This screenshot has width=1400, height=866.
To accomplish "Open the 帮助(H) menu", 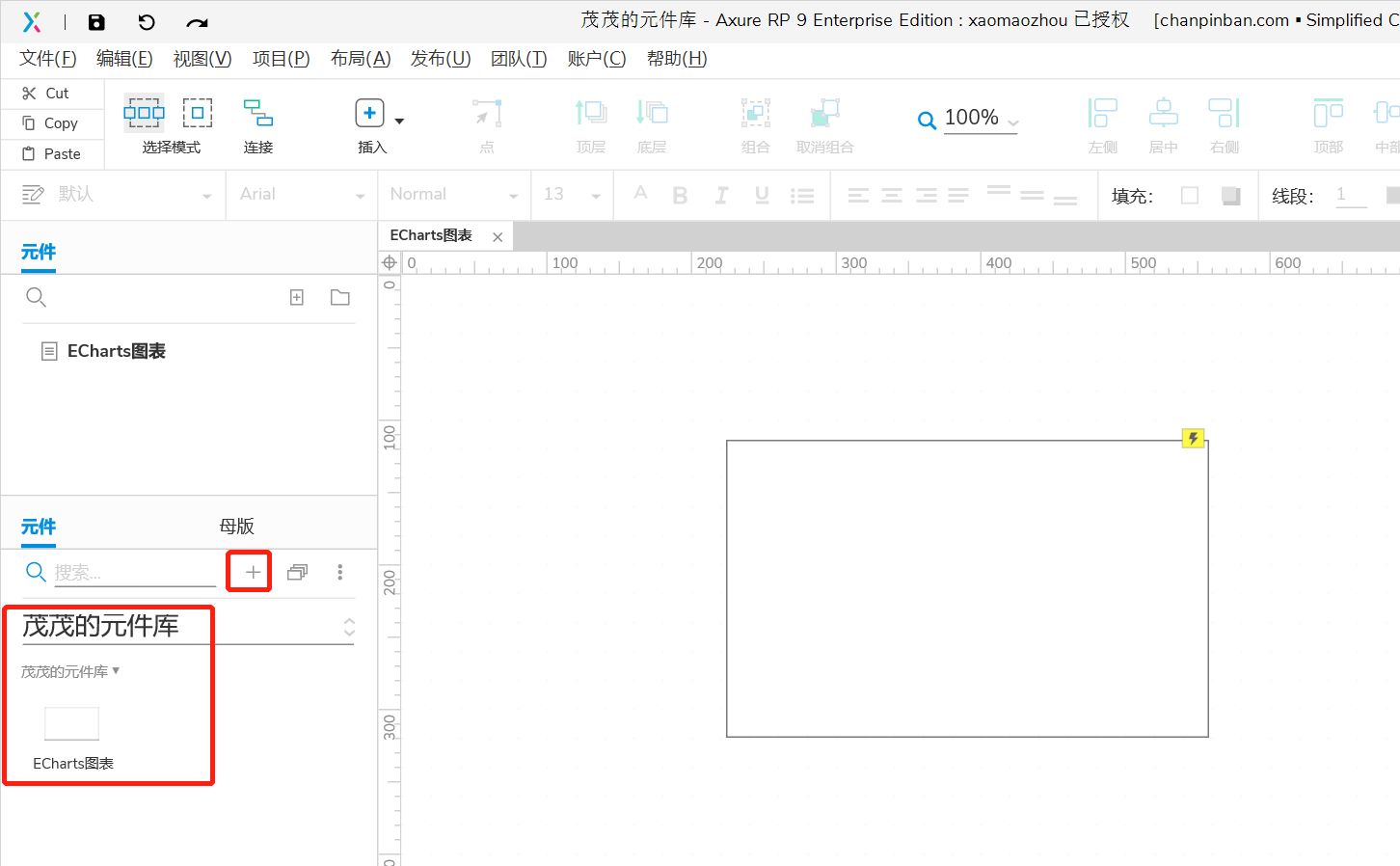I will click(x=677, y=59).
